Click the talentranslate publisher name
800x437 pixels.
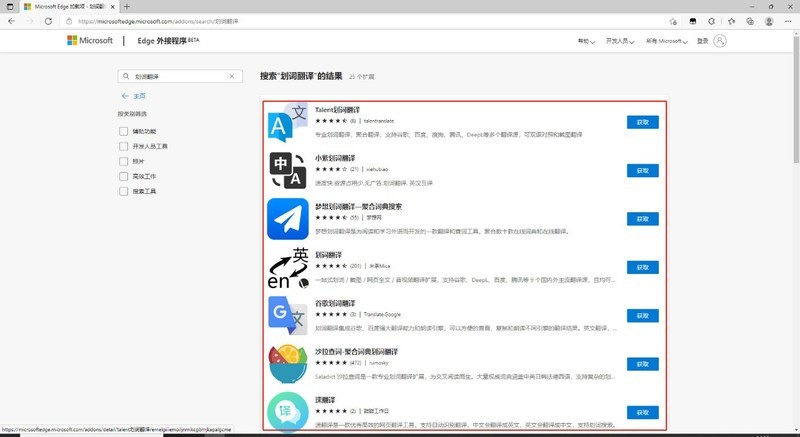(379, 121)
